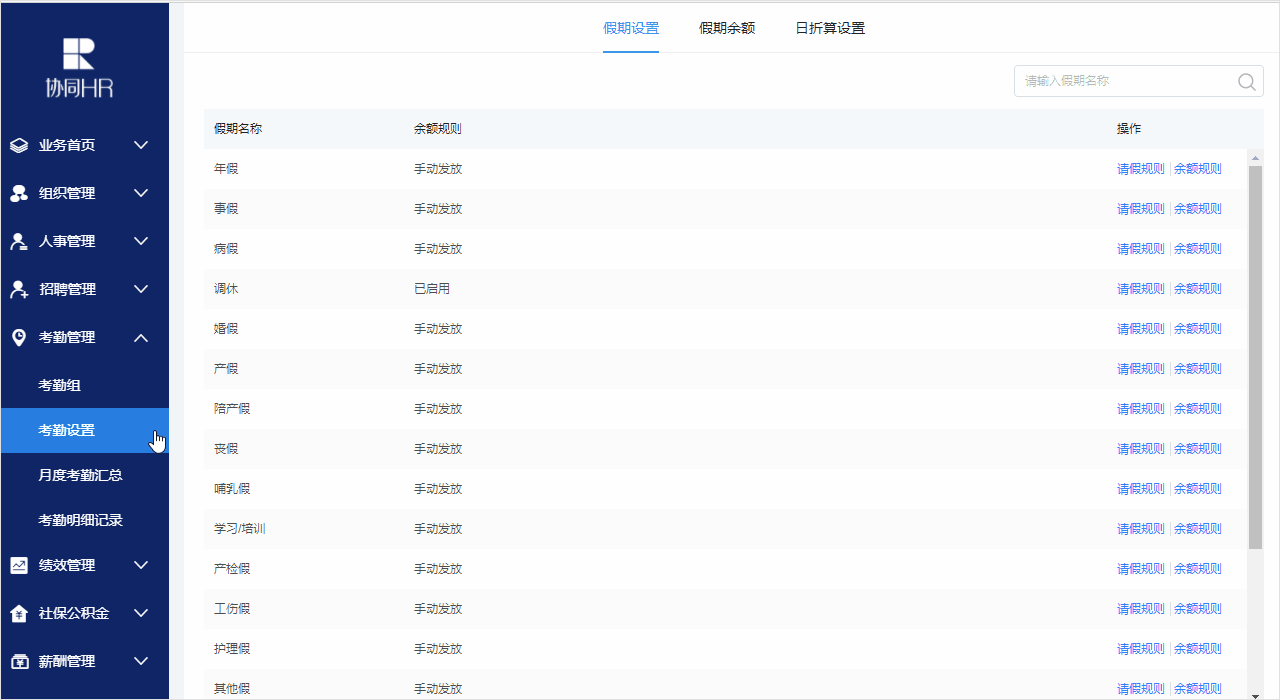Collapse the 考勤管理 menu chevron
Screen dimensions: 1280x700
point(141,337)
